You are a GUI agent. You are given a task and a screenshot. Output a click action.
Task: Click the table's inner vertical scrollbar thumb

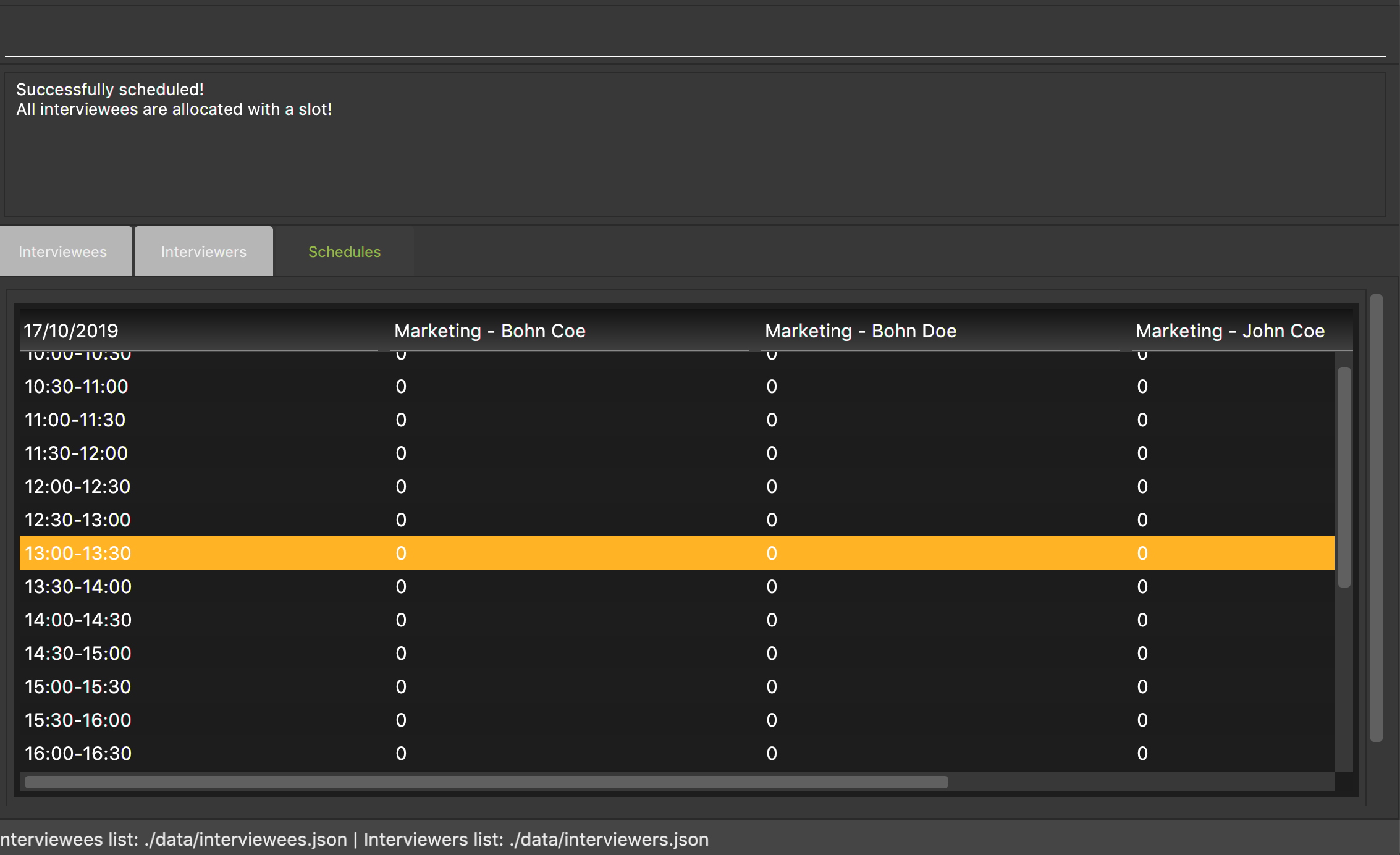1344,477
